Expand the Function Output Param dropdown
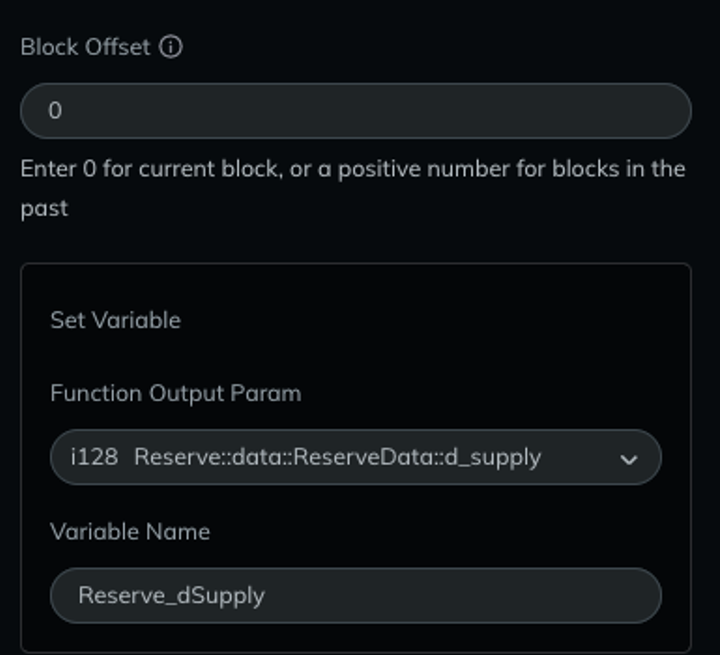 tap(356, 457)
